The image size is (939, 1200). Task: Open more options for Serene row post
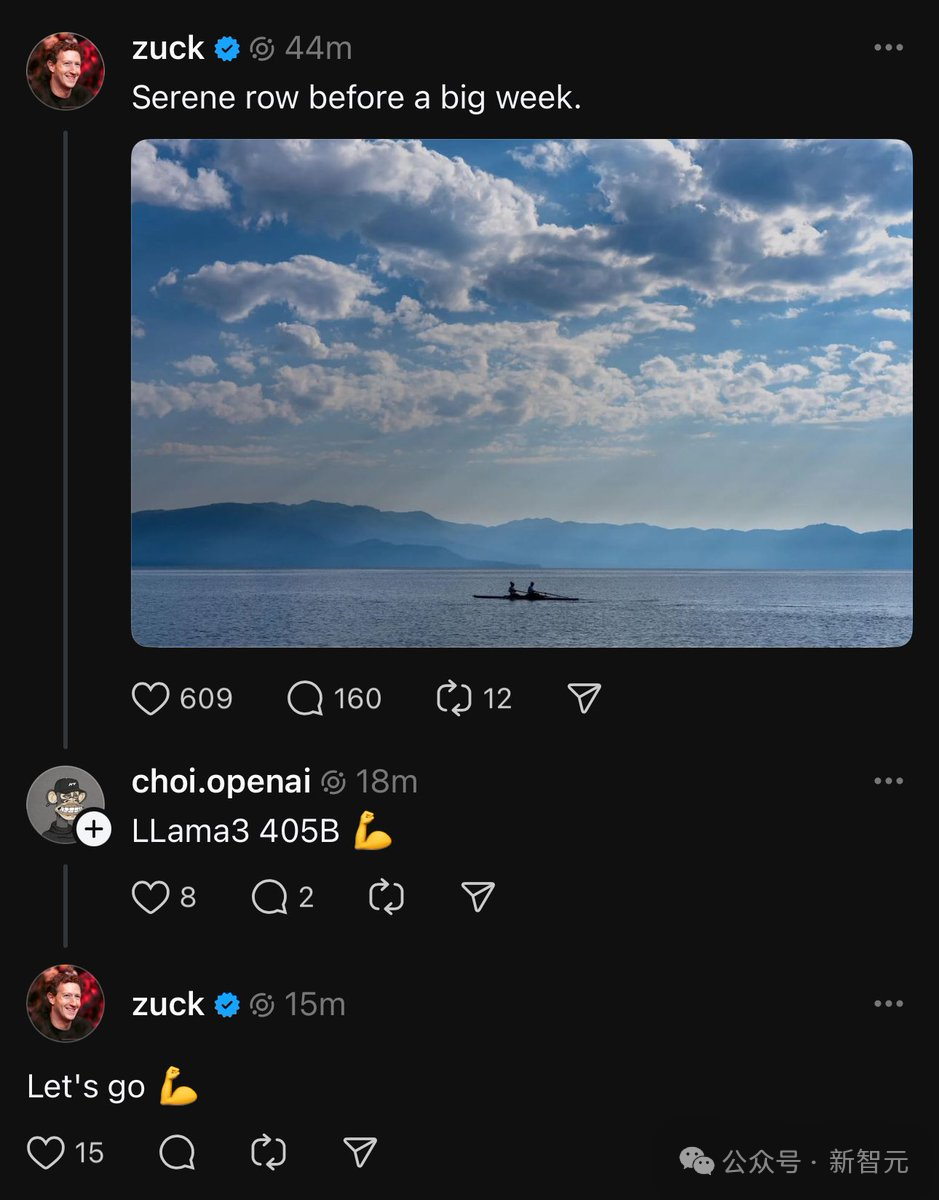click(888, 48)
